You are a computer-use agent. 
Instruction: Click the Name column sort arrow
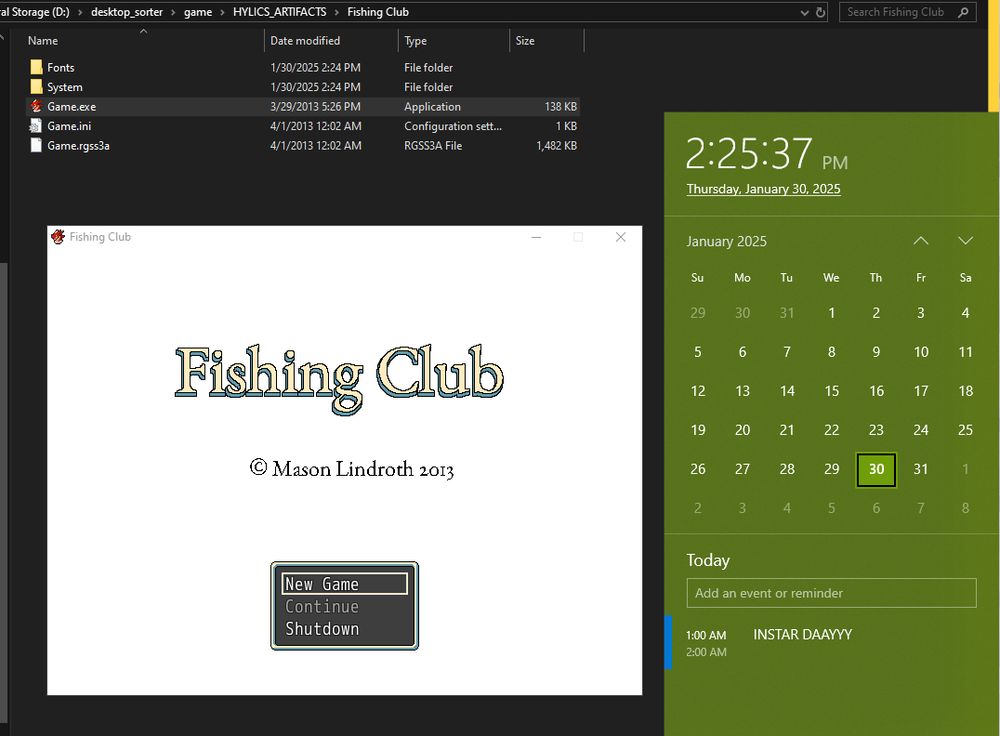(143, 31)
